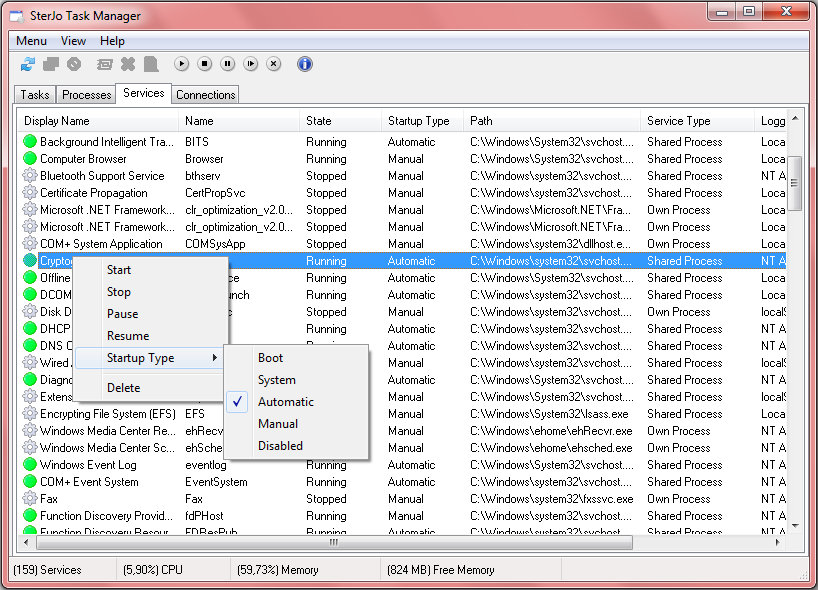Image resolution: width=818 pixels, height=590 pixels.
Task: Click the resume service toolbar icon
Action: pyautogui.click(x=250, y=64)
